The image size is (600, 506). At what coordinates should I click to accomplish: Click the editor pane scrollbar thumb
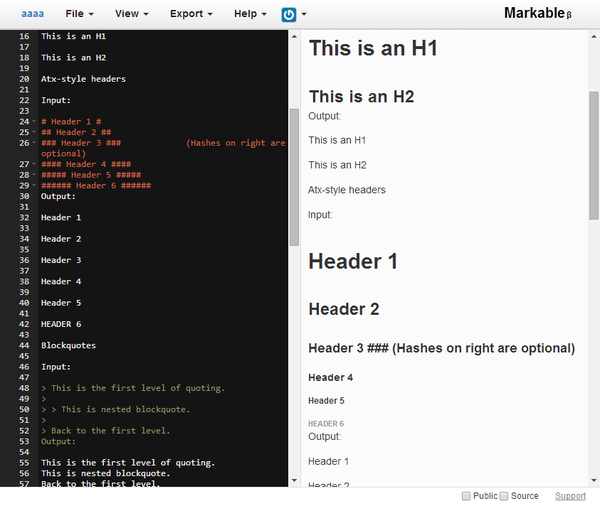click(x=294, y=177)
